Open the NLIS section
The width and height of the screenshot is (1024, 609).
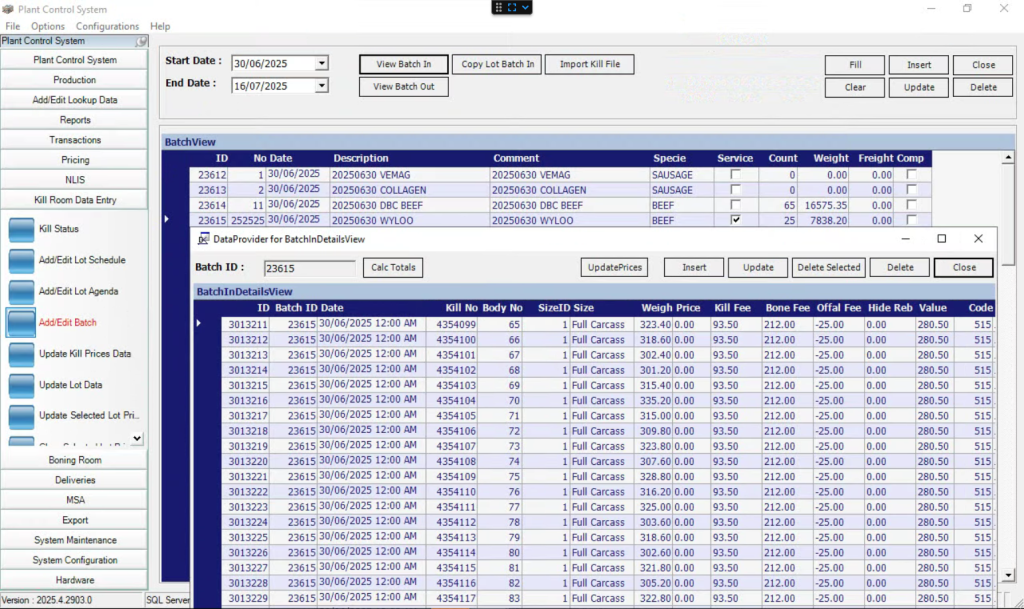click(74, 180)
